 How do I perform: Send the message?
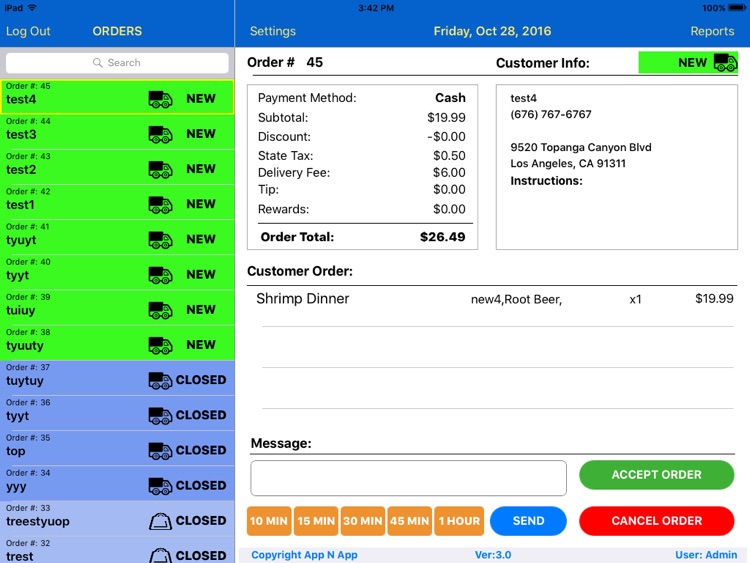[529, 520]
